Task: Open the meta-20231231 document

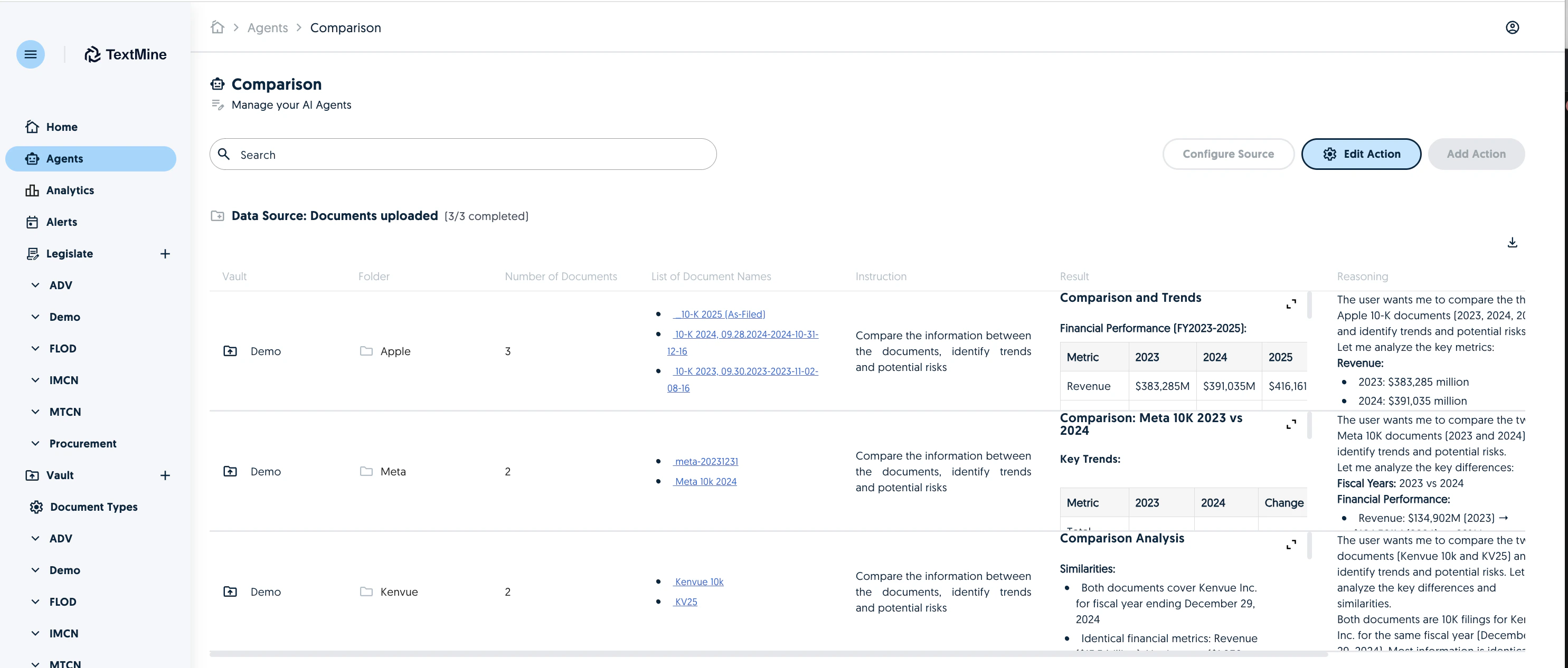Action: (x=705, y=461)
